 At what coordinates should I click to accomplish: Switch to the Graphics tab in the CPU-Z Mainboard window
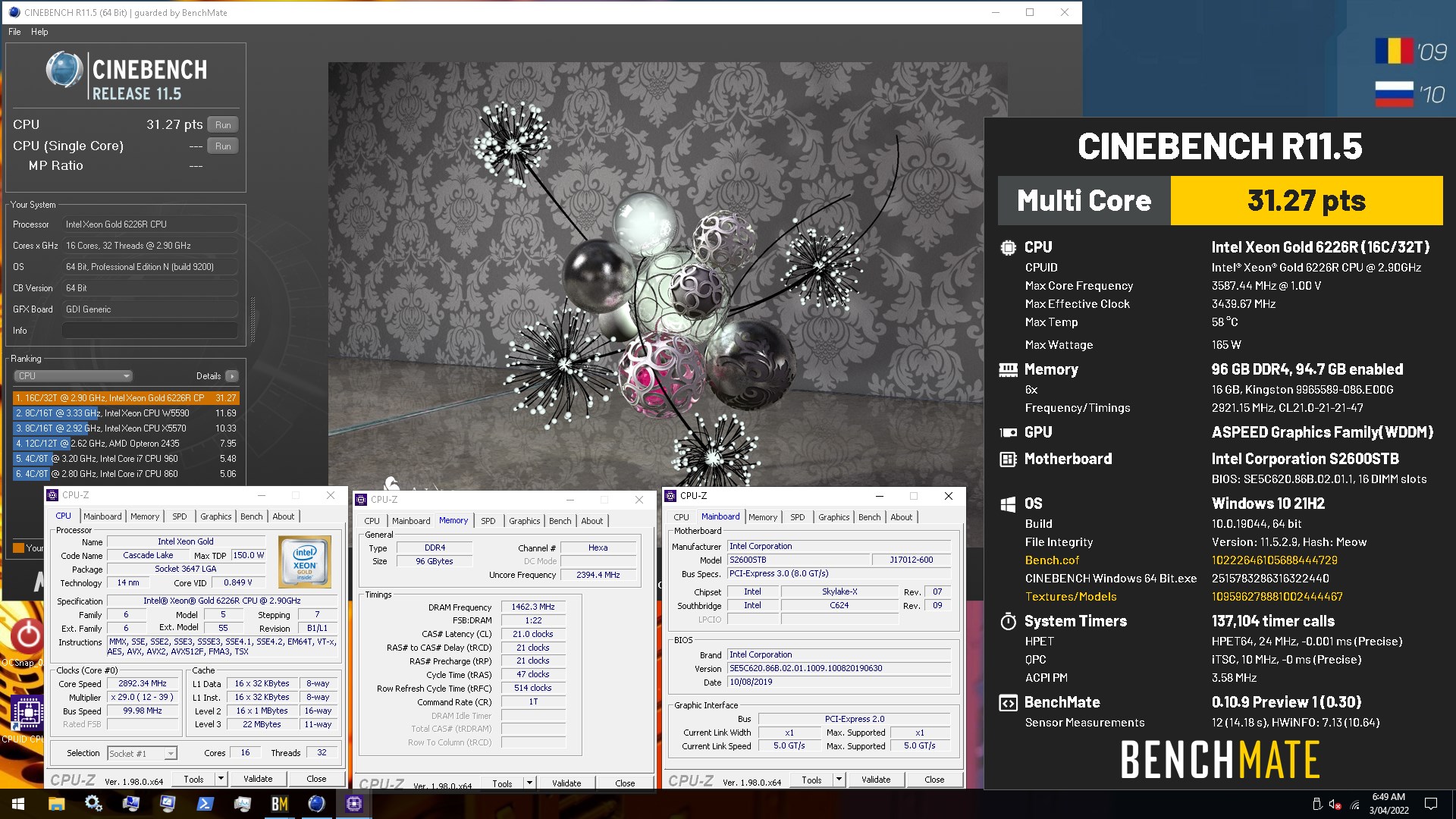coord(833,517)
